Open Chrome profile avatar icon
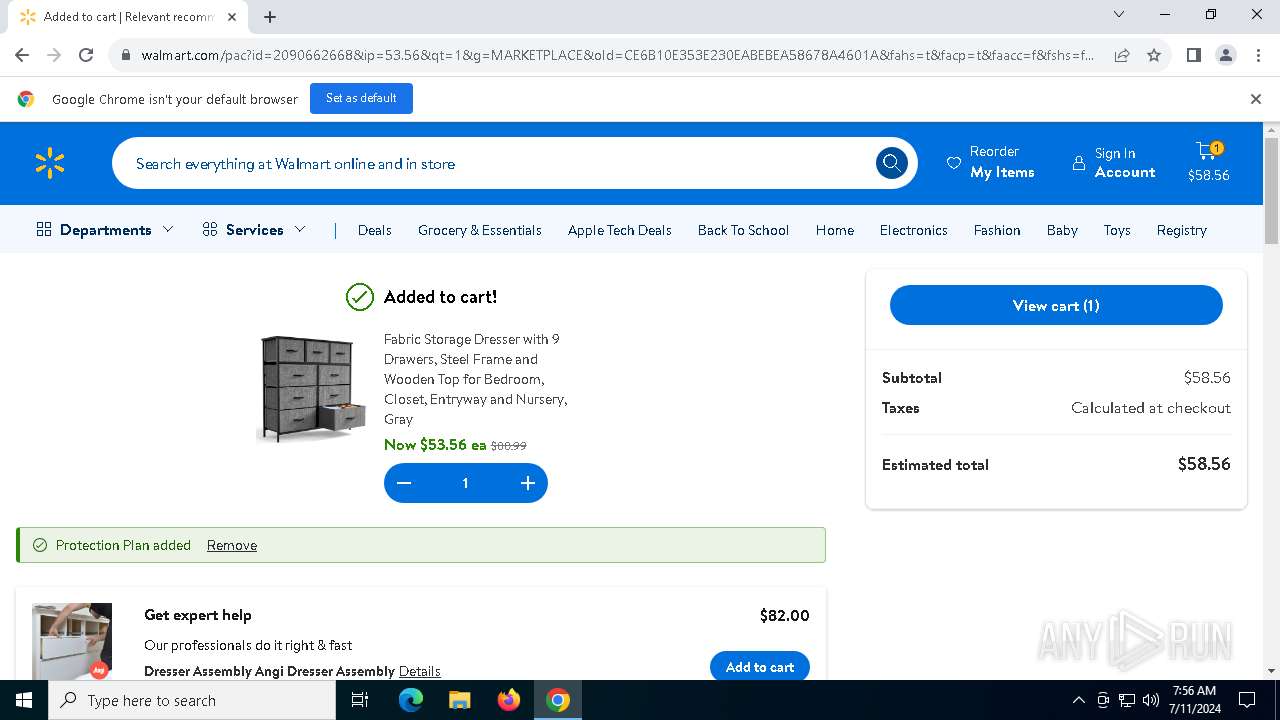Image resolution: width=1280 pixels, height=720 pixels. click(x=1225, y=55)
